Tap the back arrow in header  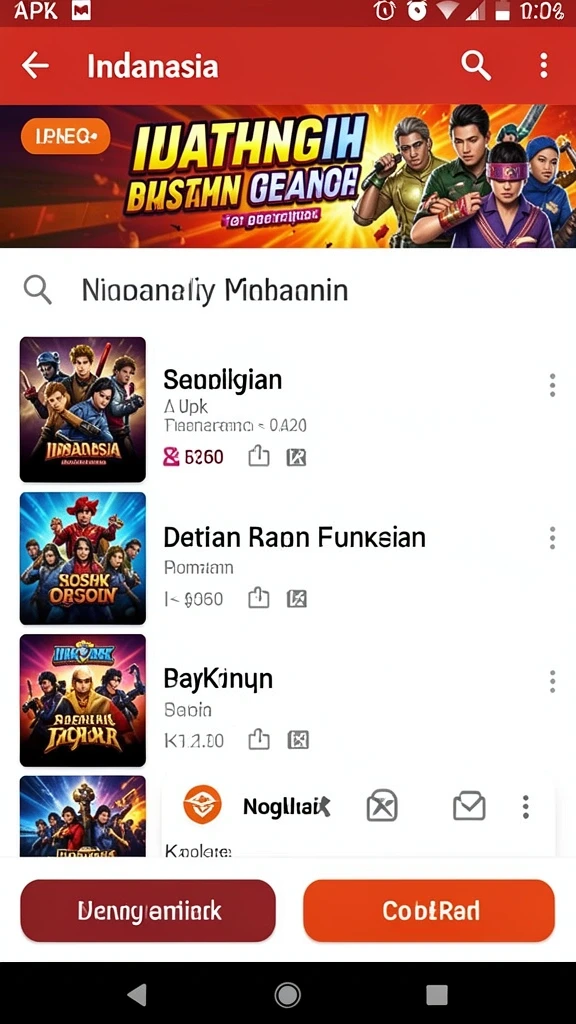point(35,66)
